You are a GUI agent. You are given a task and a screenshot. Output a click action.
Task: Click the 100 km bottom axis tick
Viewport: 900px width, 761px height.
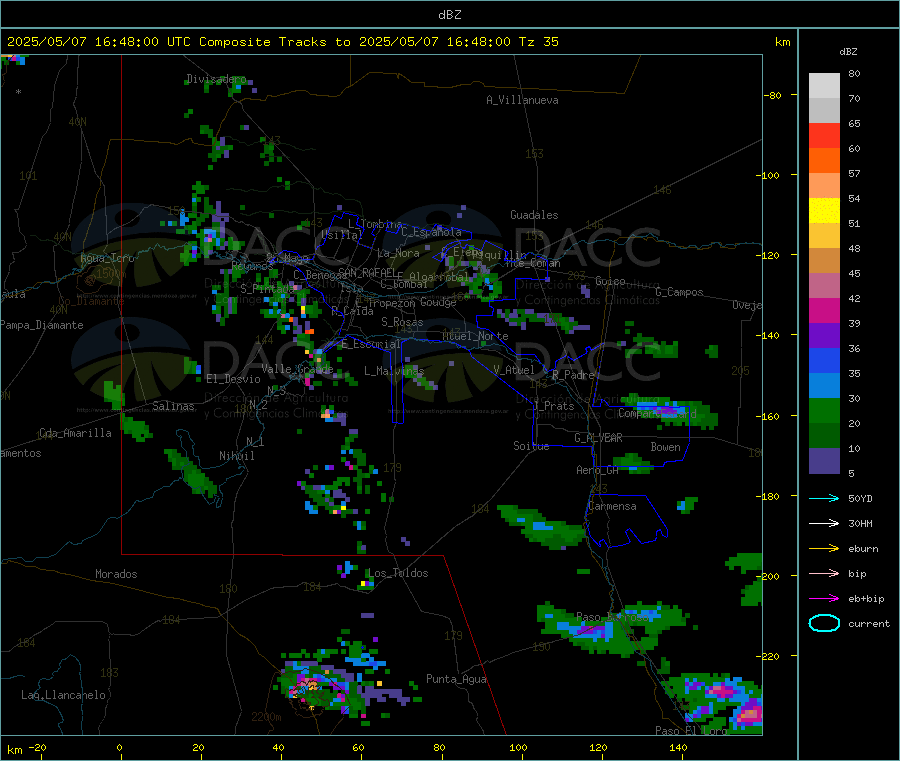click(518, 748)
